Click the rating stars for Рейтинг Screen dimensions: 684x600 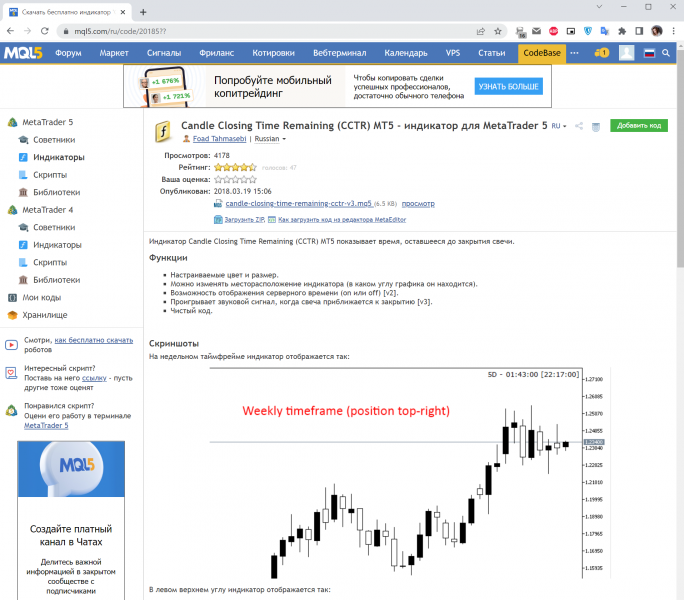pos(235,167)
